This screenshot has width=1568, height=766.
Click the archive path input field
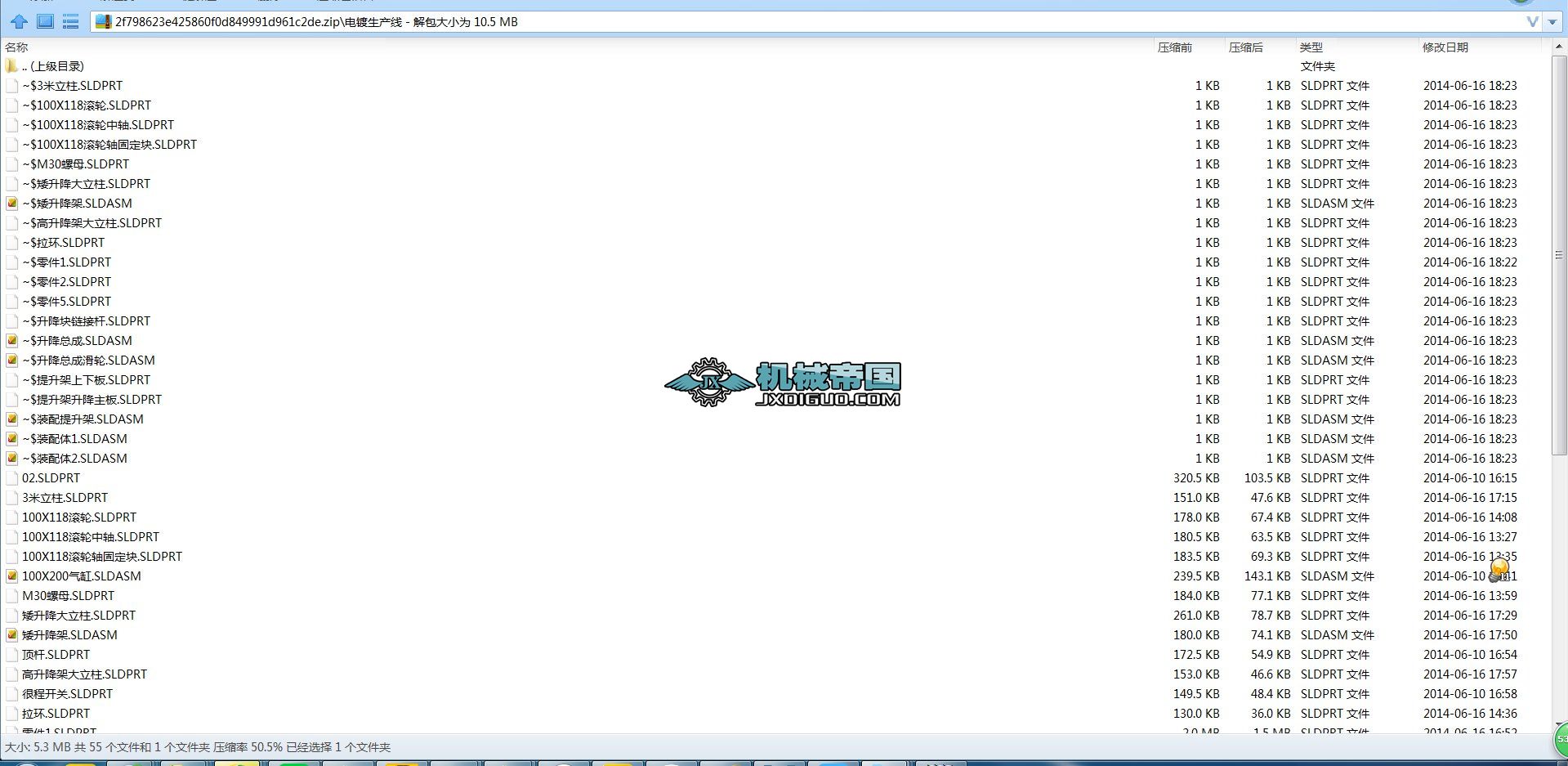(807, 22)
